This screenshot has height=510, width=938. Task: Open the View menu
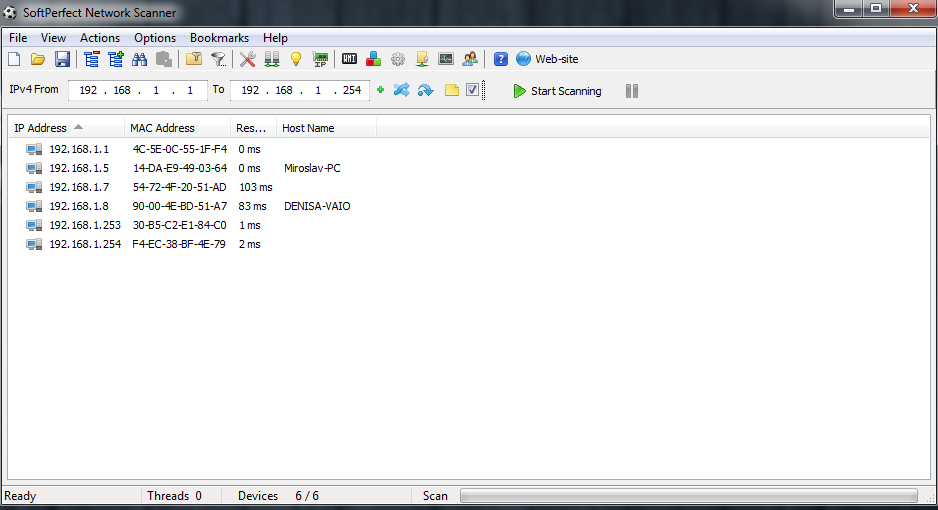coord(53,38)
